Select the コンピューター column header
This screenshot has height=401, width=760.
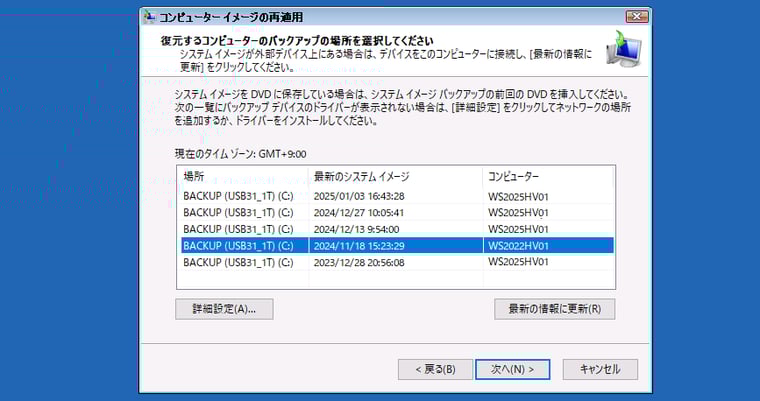point(549,176)
